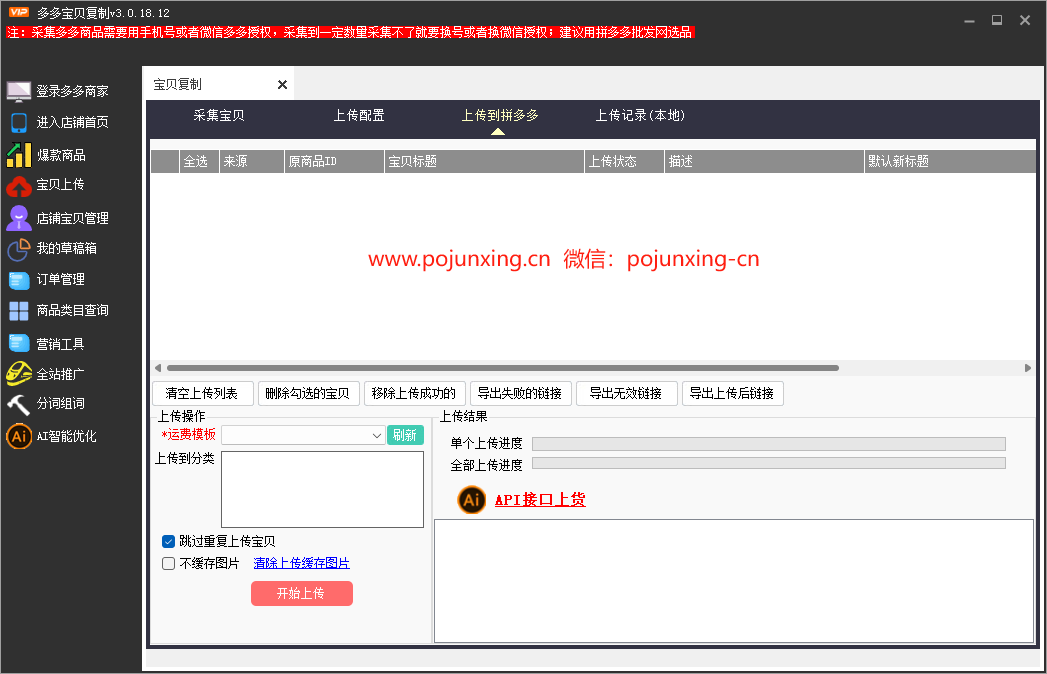The height and width of the screenshot is (674, 1047).
Task: Enable 不缓存图片 checkbox
Action: click(168, 564)
